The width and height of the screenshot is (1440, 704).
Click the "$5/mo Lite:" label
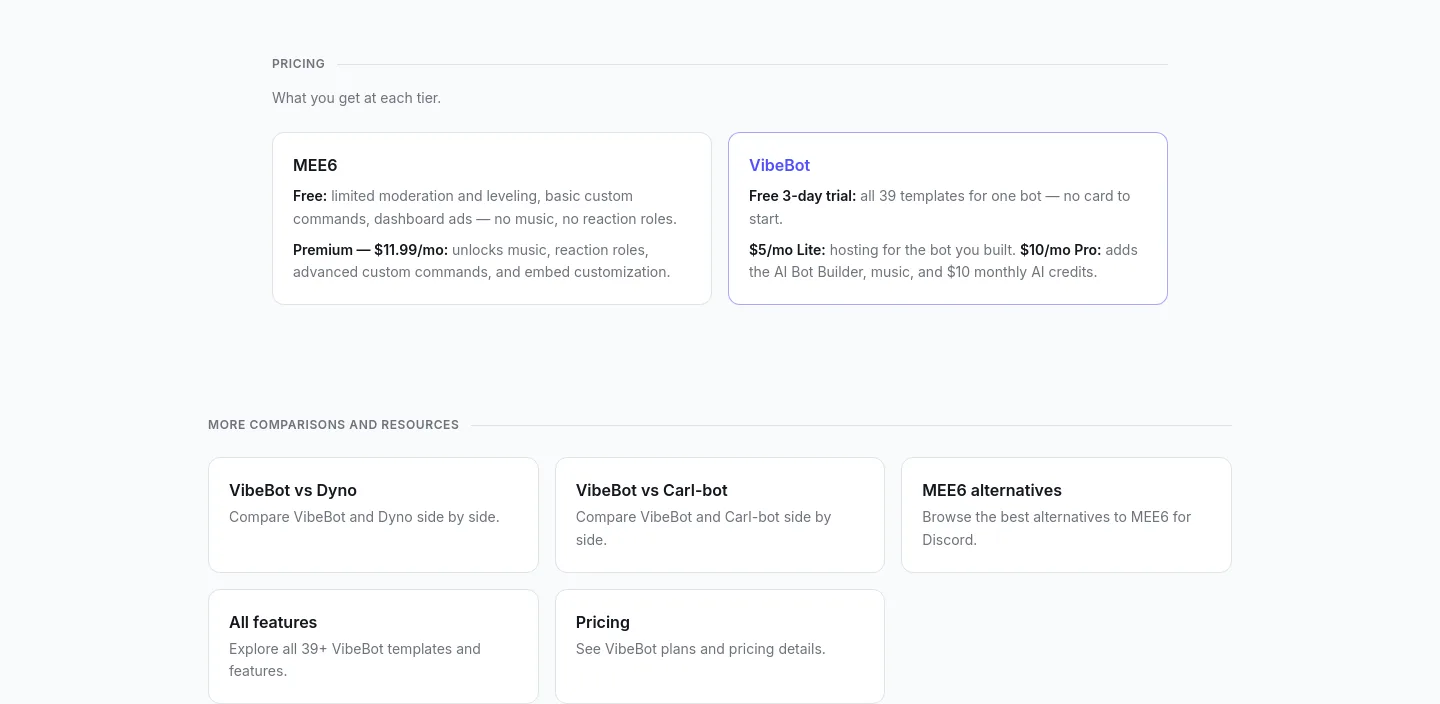(787, 250)
